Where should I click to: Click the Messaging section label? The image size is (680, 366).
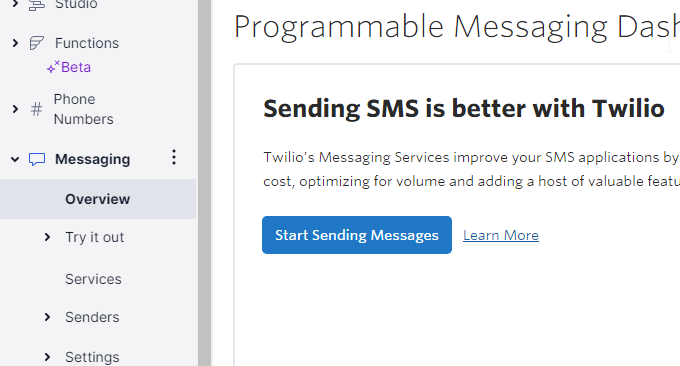coord(92,159)
